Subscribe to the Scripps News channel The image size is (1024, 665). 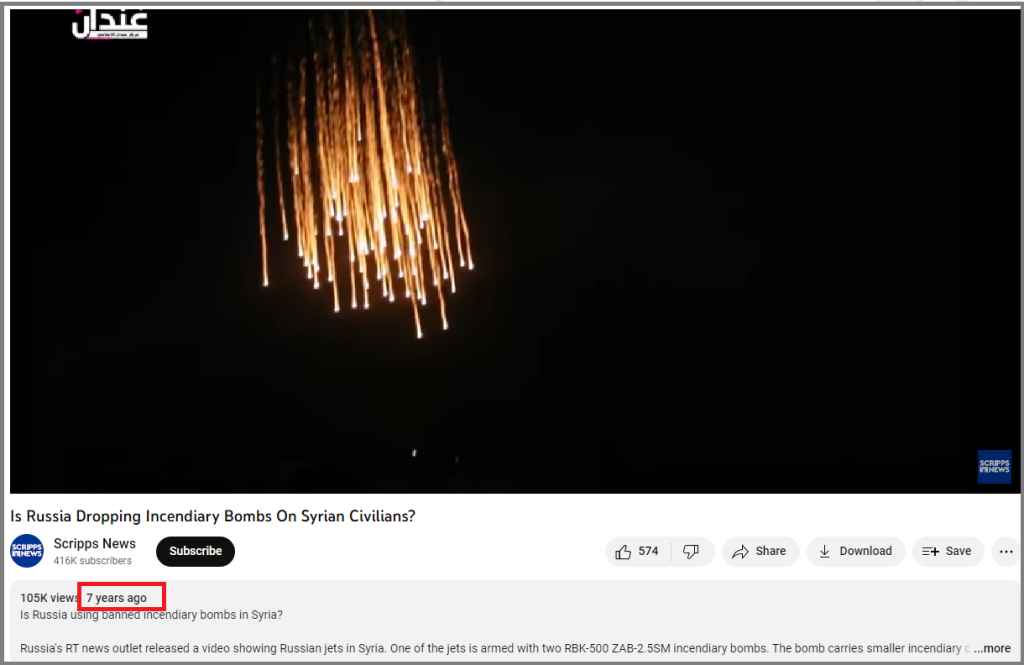pos(195,551)
